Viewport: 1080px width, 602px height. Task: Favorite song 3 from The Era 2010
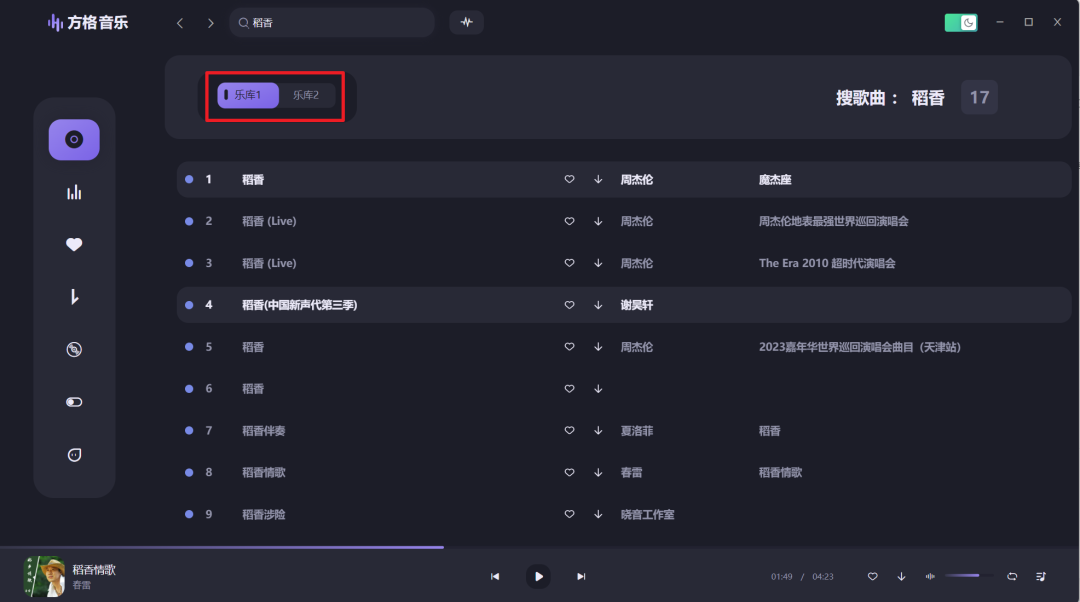[x=570, y=263]
